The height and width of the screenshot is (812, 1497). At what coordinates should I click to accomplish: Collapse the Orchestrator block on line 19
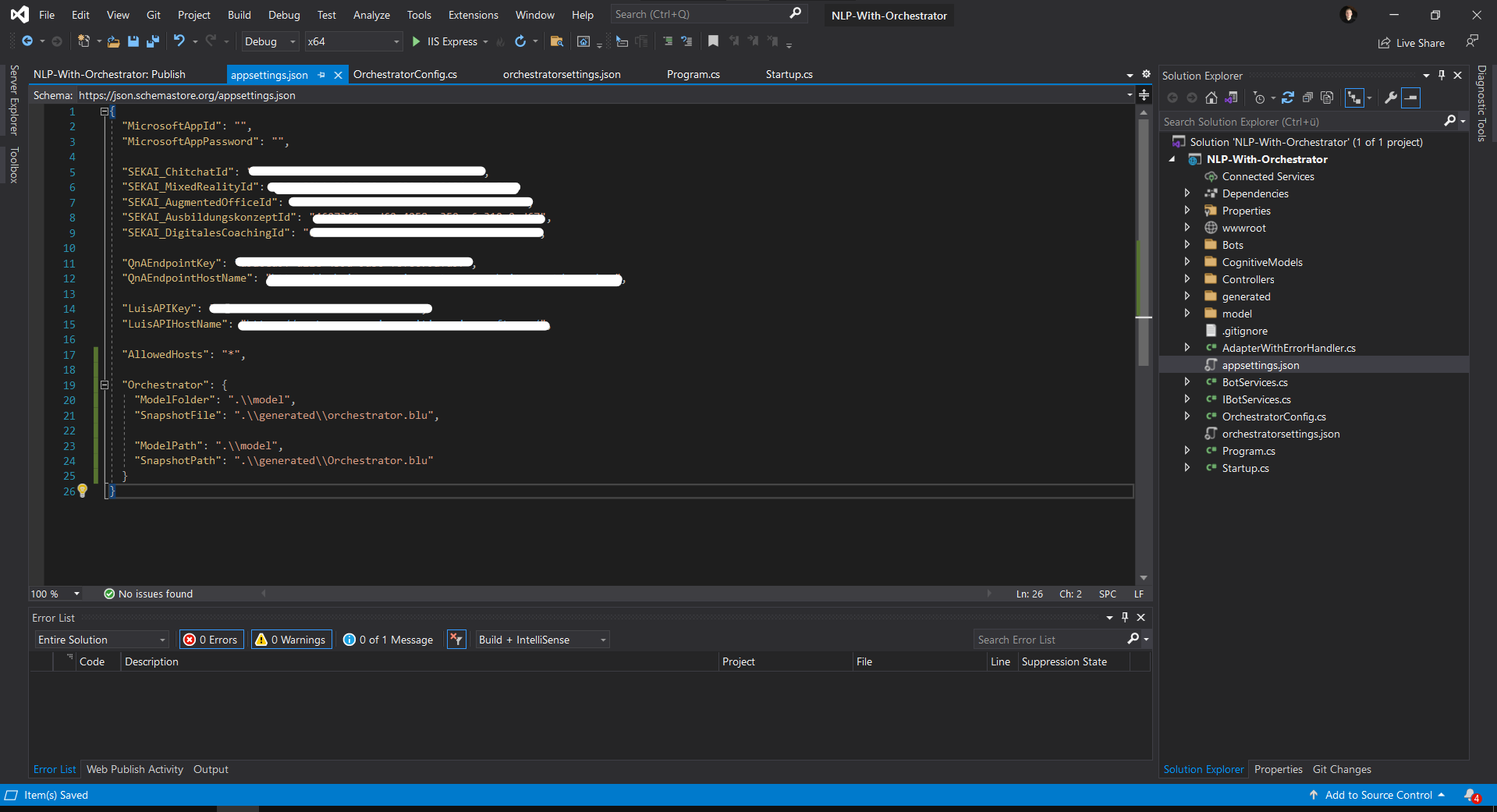(x=105, y=385)
